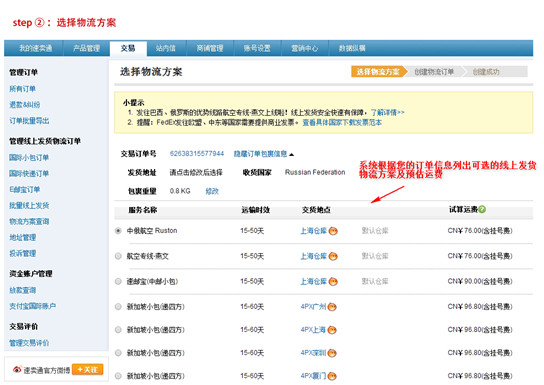This screenshot has width=544, height=385.
Task: Open 了解详情>> link in tips
Action: coord(388,112)
